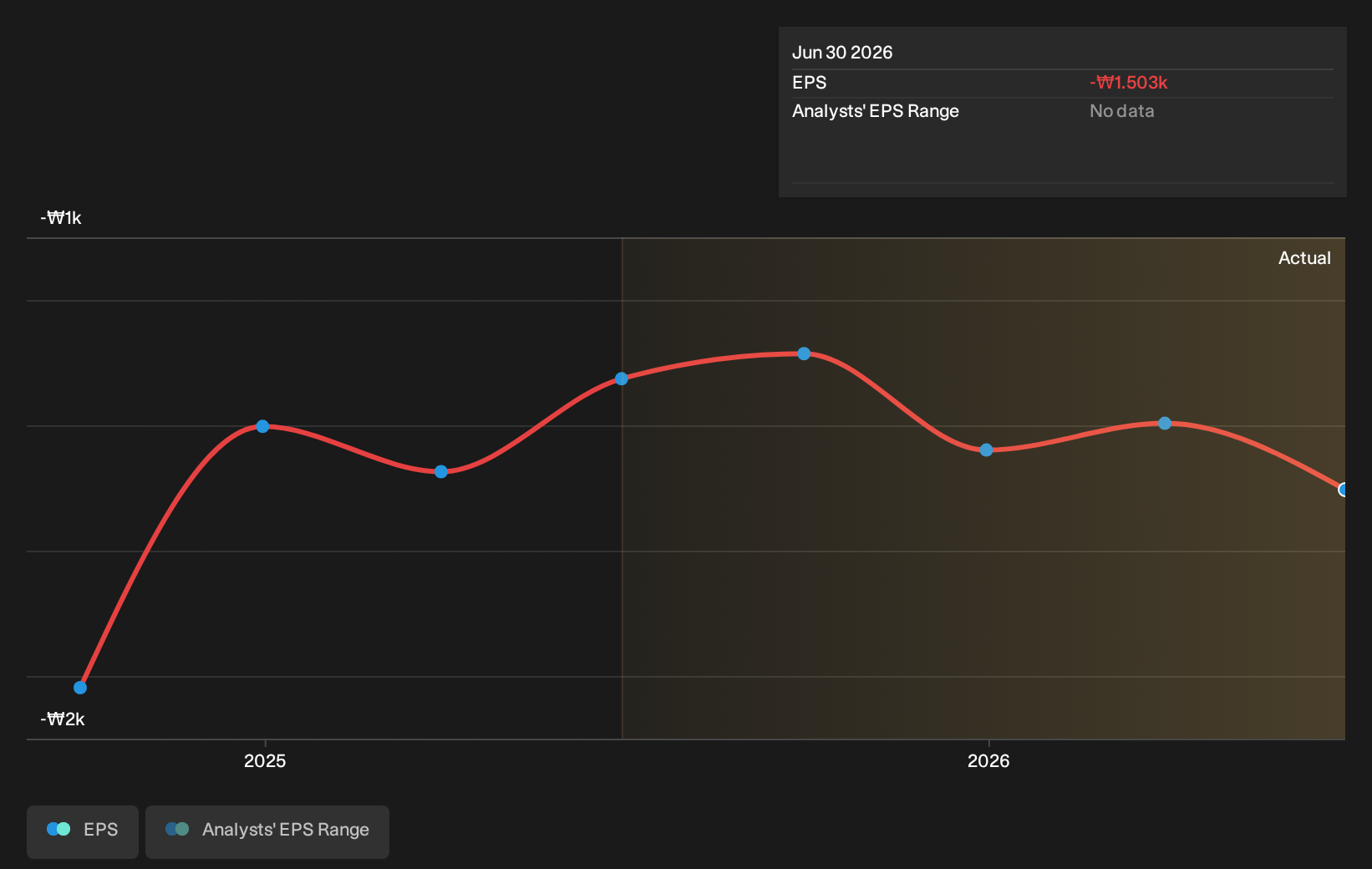
Task: Click the 2025 x-axis label
Action: (x=265, y=760)
